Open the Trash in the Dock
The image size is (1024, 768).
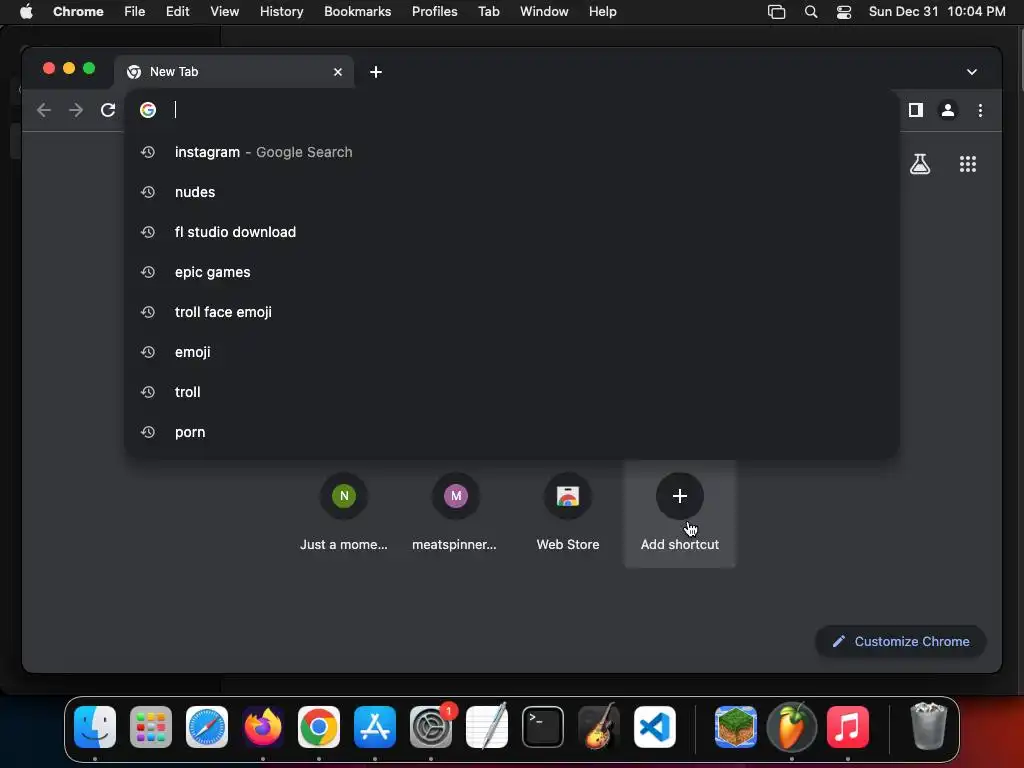coord(928,726)
